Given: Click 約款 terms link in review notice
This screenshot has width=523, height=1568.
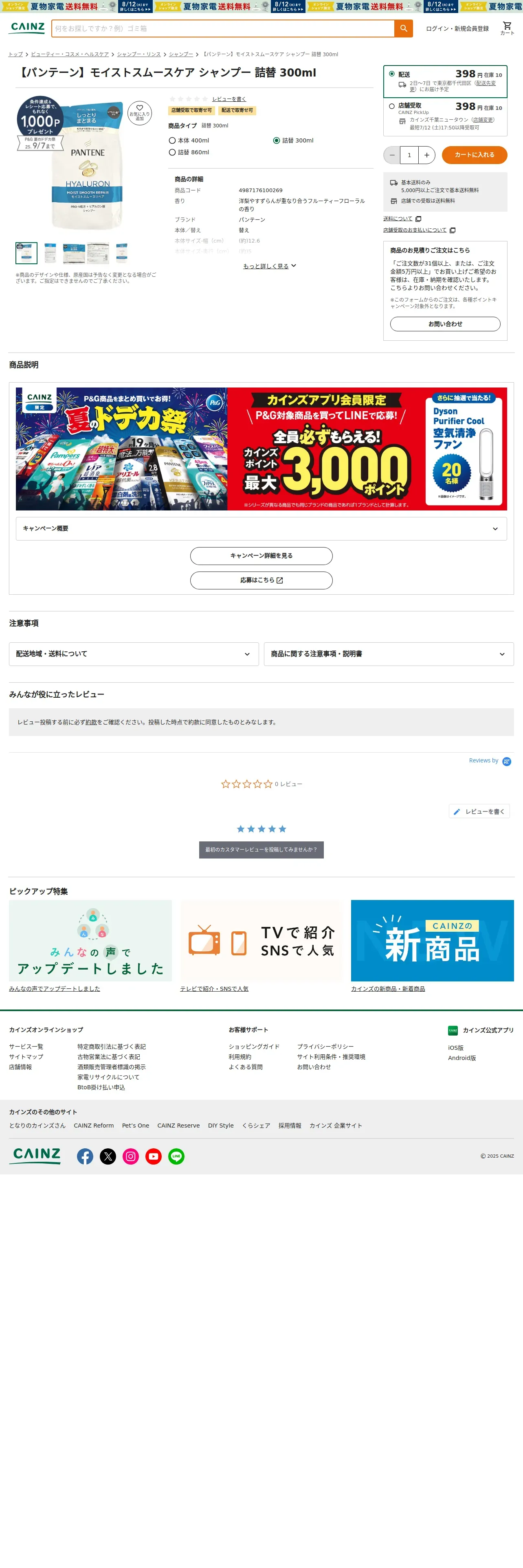Looking at the screenshot, I should (x=91, y=723).
